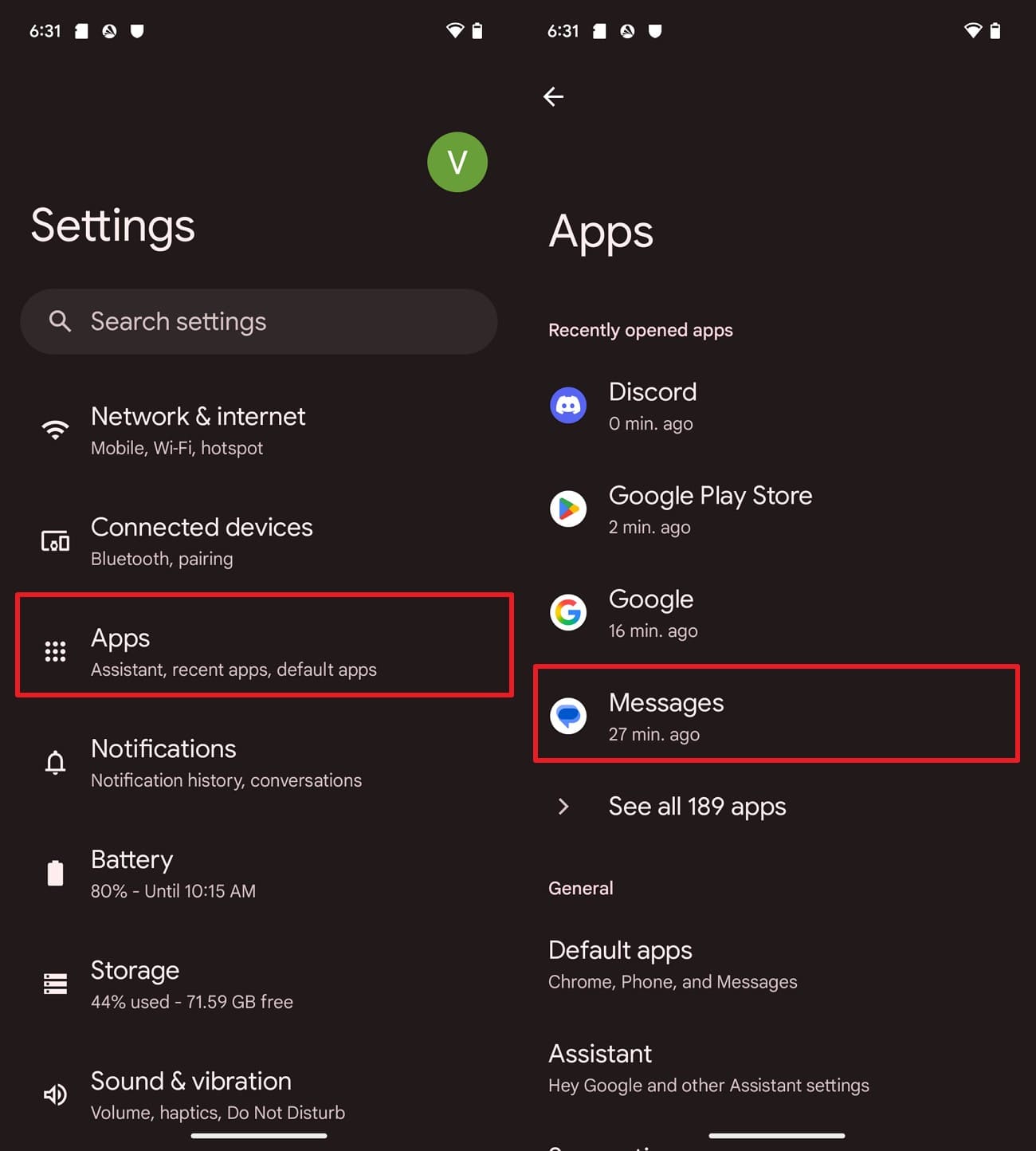Image resolution: width=1036 pixels, height=1151 pixels.
Task: Expand chevron beside See all 189 apps
Action: [x=564, y=807]
